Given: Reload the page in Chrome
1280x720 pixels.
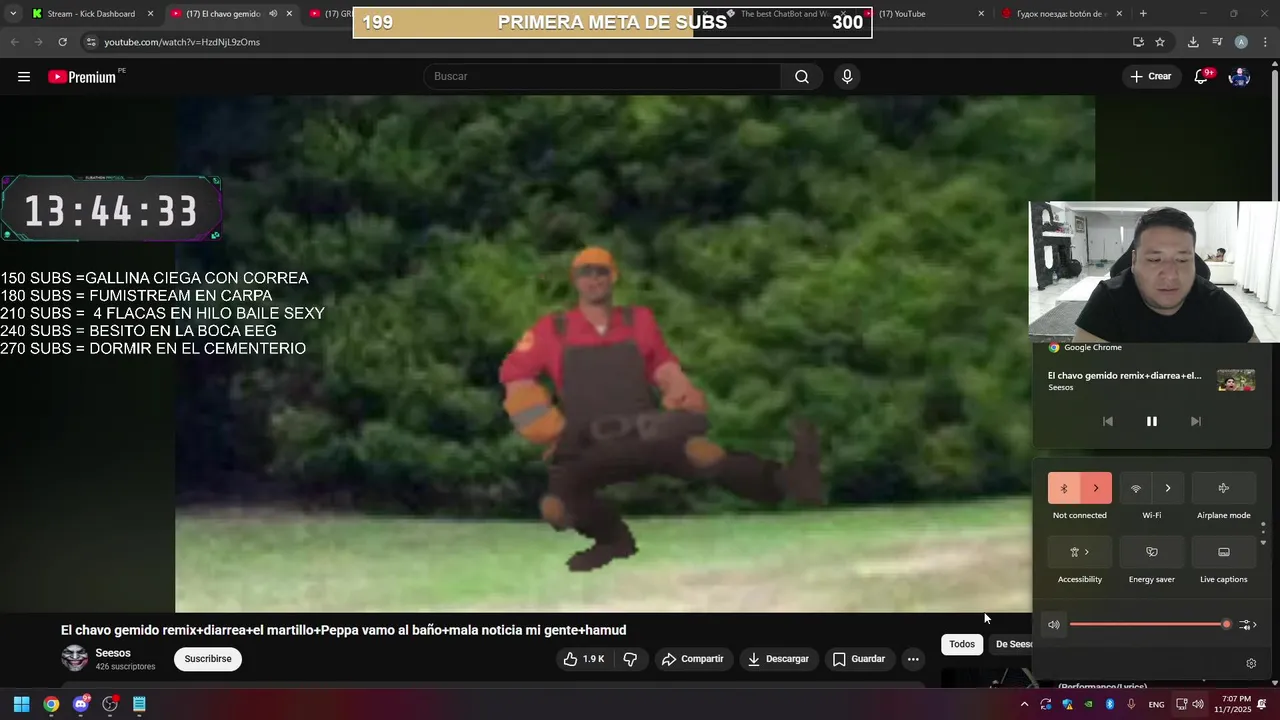Looking at the screenshot, I should coord(62,42).
